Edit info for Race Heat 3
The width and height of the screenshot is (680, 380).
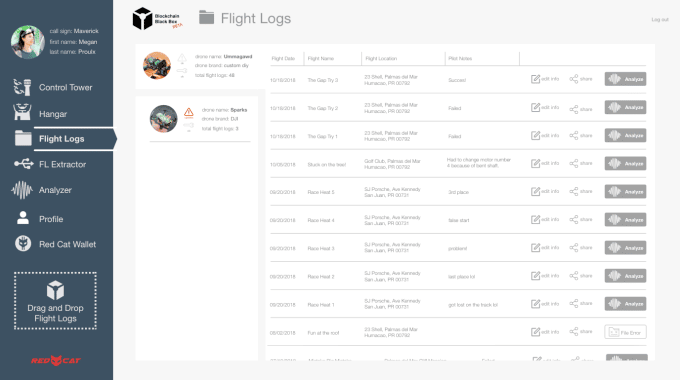coord(545,248)
